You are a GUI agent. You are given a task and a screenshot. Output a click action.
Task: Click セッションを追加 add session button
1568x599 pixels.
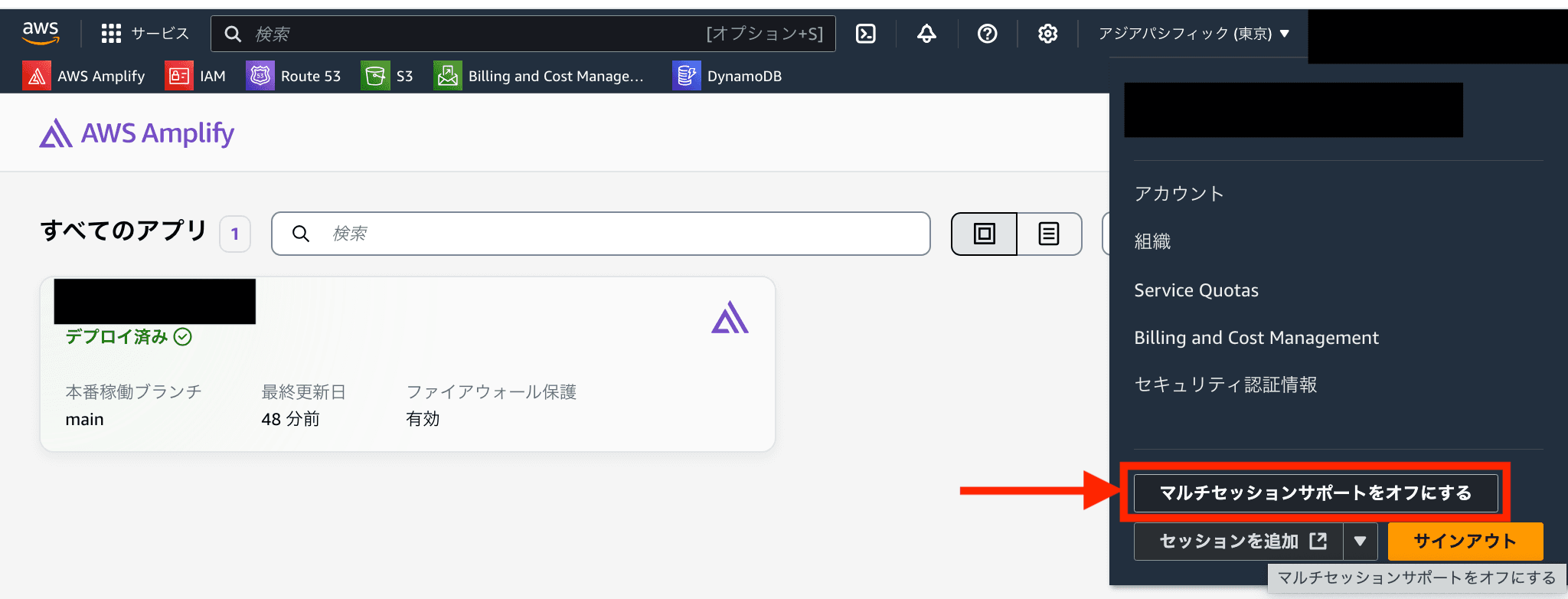click(1239, 542)
